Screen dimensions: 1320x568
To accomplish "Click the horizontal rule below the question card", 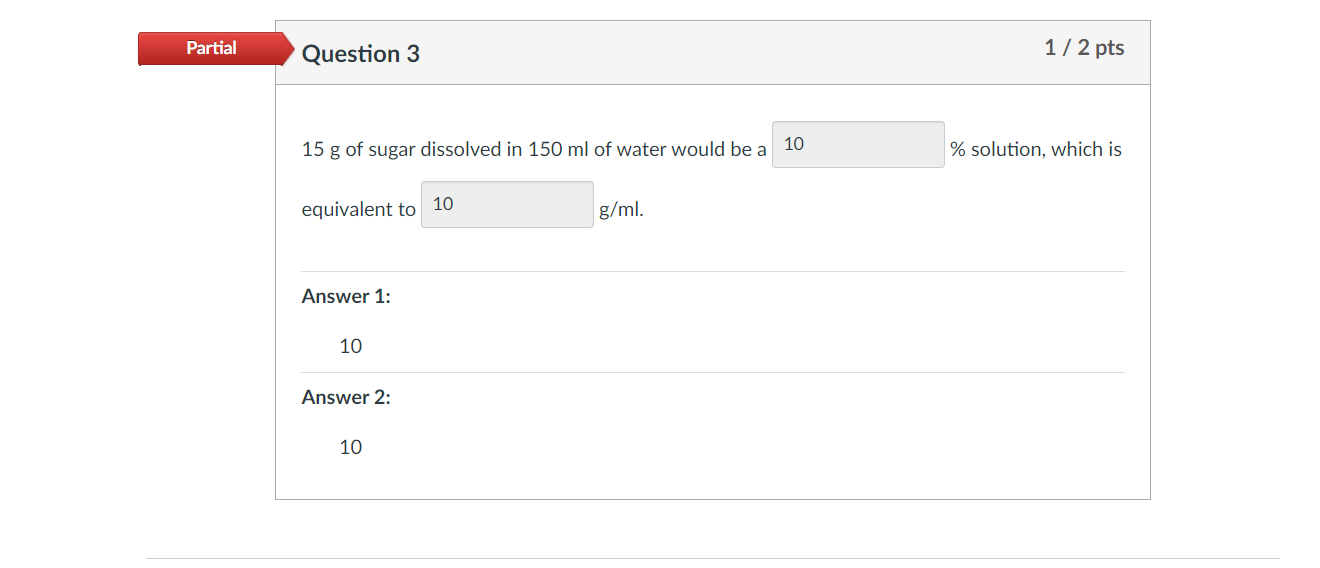I will [713, 558].
